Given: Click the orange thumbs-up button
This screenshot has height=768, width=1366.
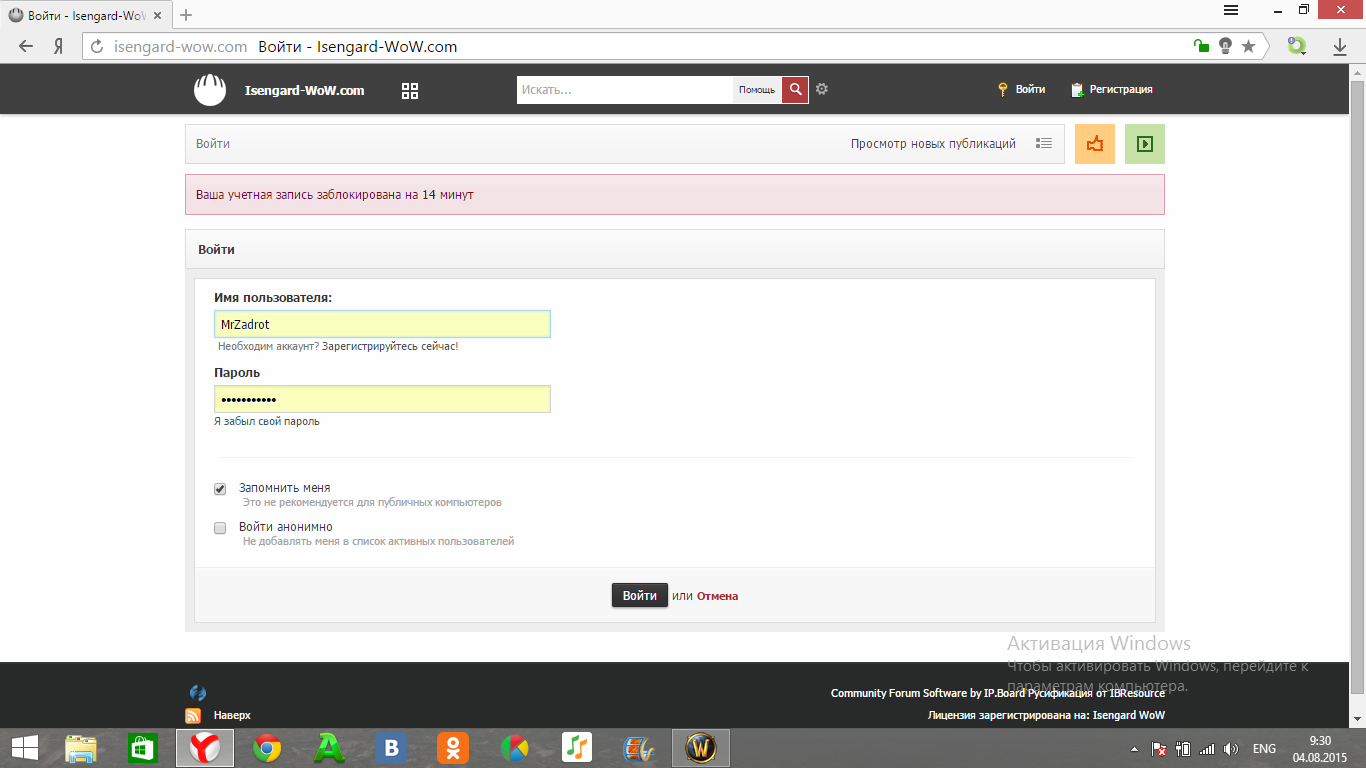Looking at the screenshot, I should (x=1095, y=144).
